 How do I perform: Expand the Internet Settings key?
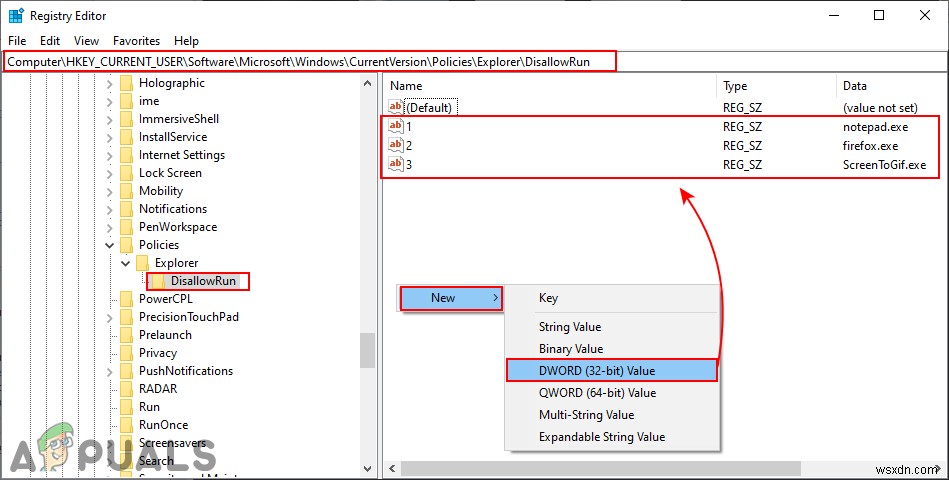point(110,156)
